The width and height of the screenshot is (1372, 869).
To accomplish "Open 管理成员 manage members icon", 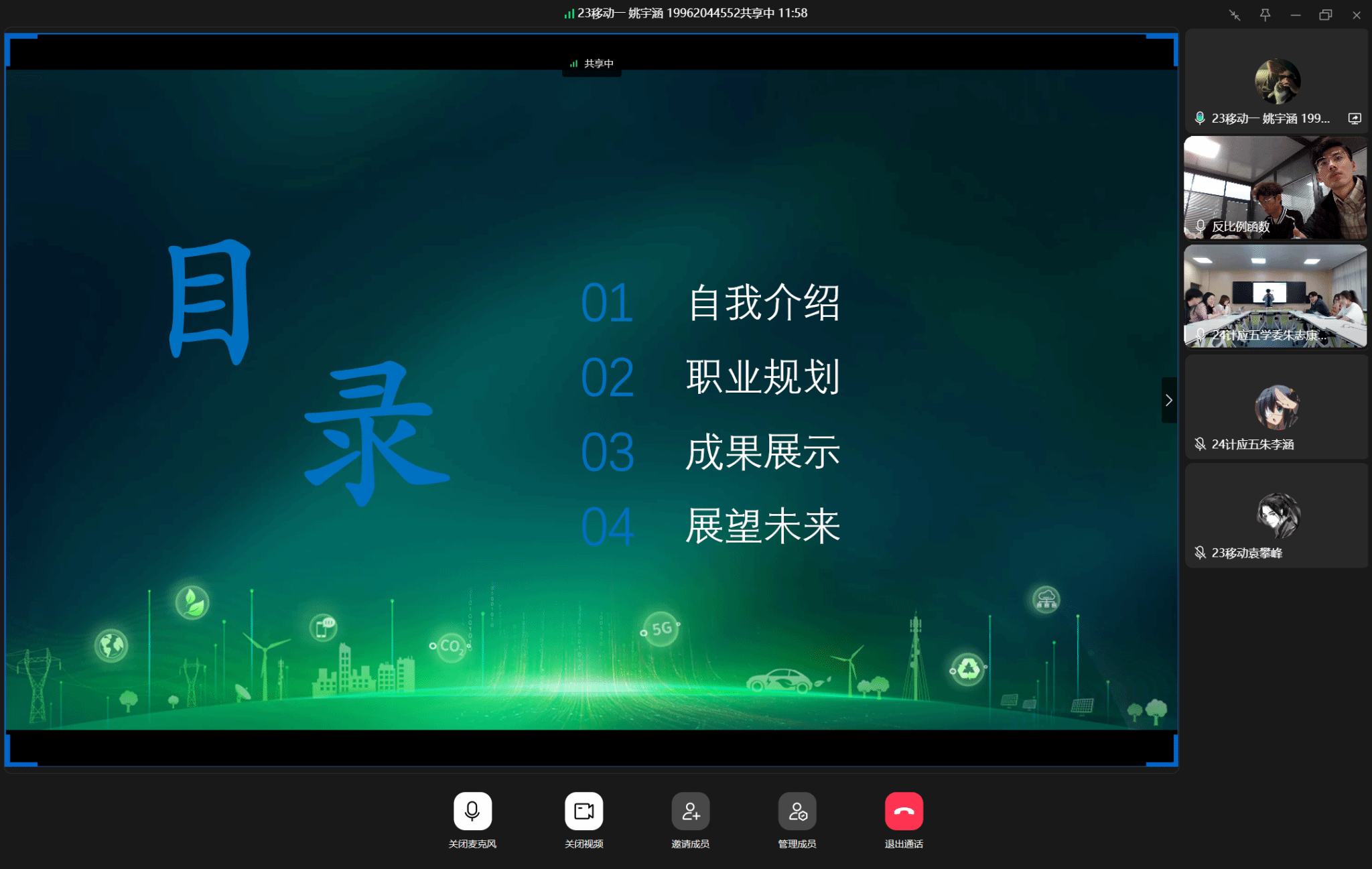I will (x=797, y=811).
